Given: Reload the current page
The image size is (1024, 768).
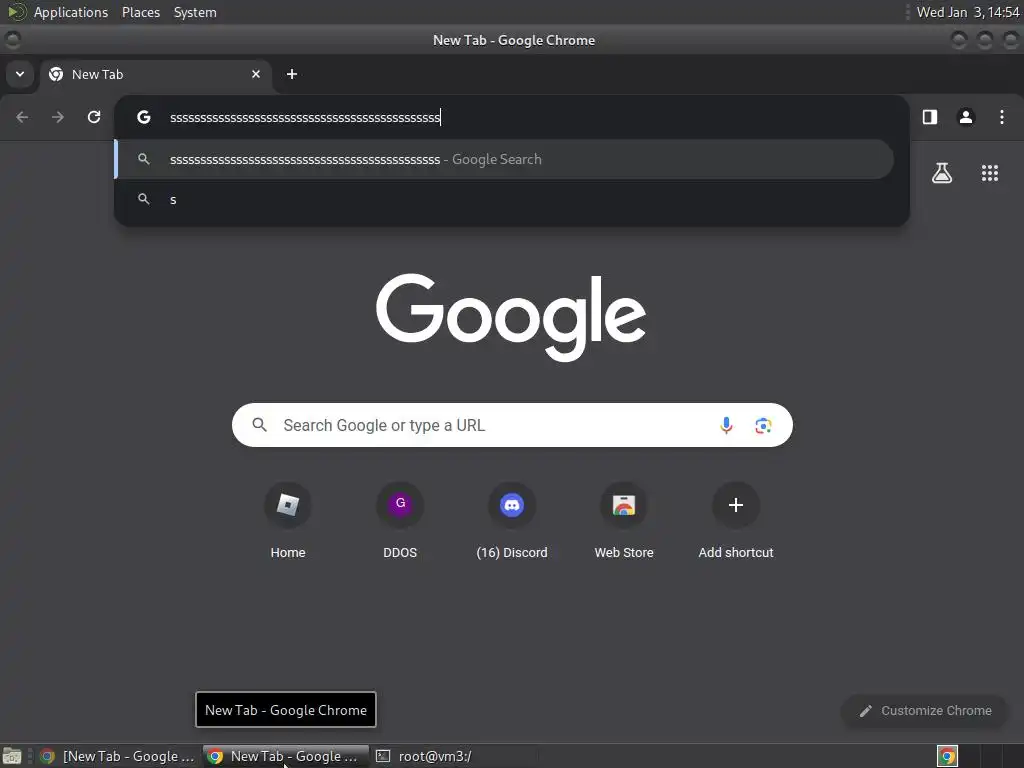Looking at the screenshot, I should tap(94, 117).
